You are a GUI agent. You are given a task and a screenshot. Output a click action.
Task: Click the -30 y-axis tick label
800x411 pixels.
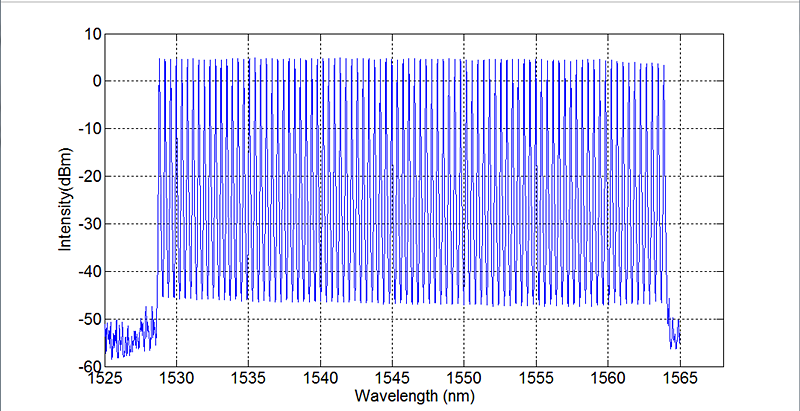(89, 224)
